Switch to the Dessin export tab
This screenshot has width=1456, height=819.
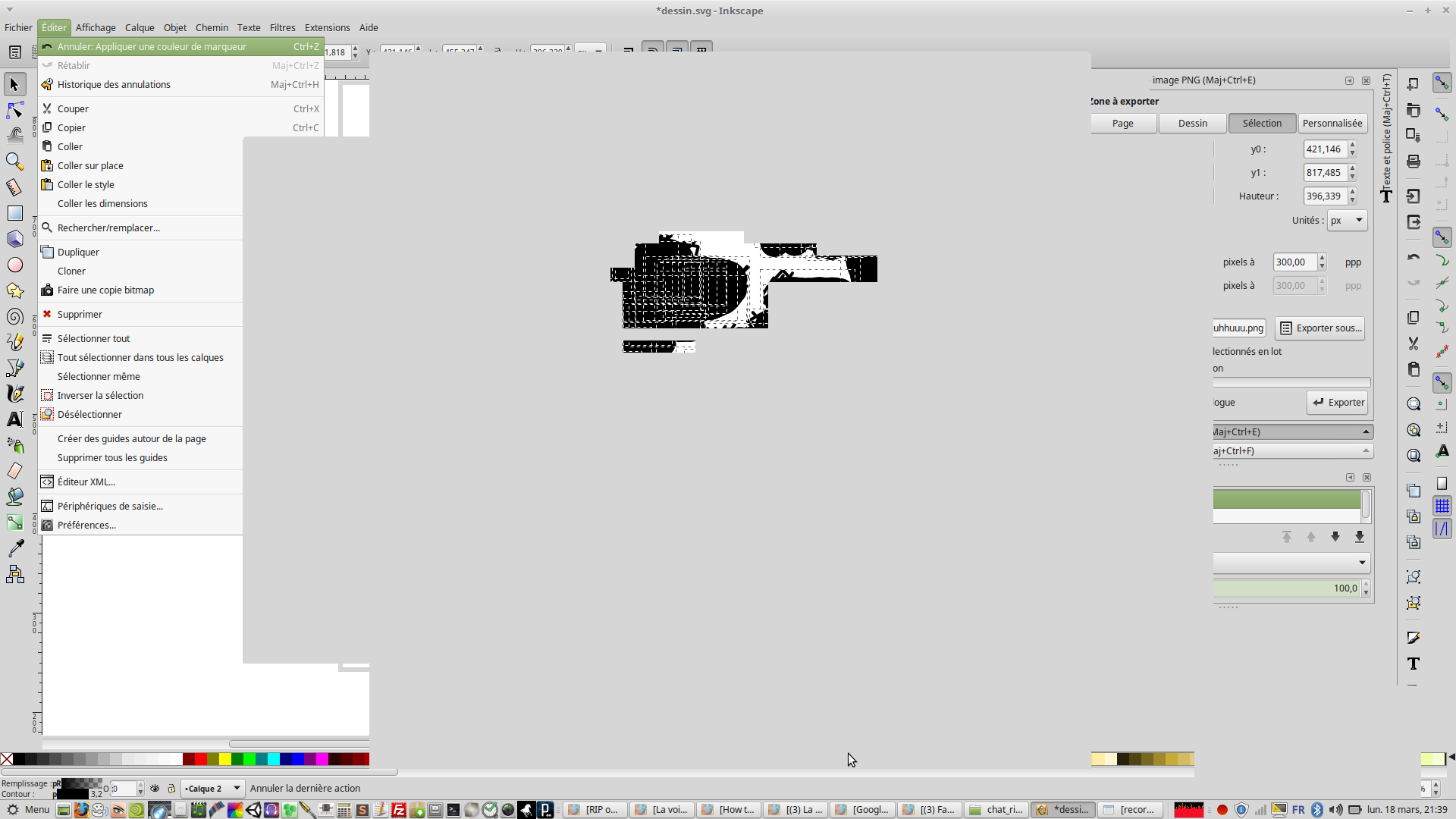point(1192,124)
